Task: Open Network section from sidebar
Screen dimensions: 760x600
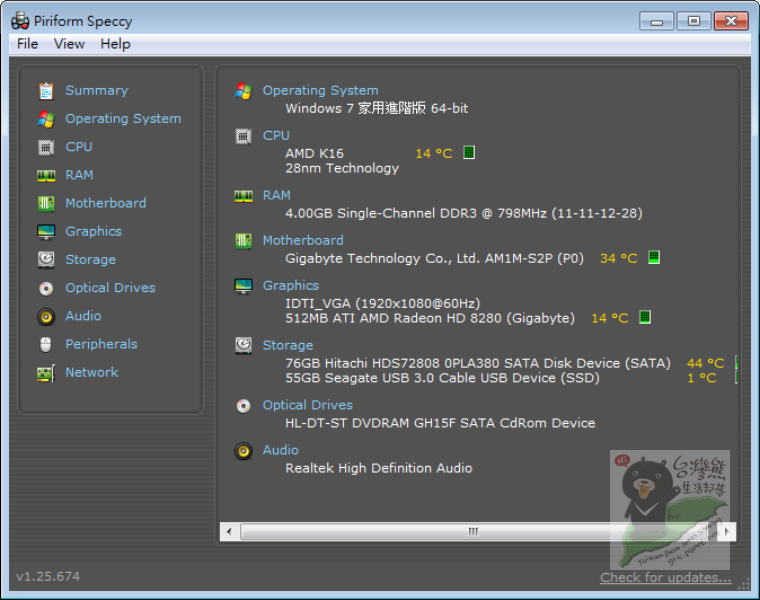Action: tap(92, 372)
